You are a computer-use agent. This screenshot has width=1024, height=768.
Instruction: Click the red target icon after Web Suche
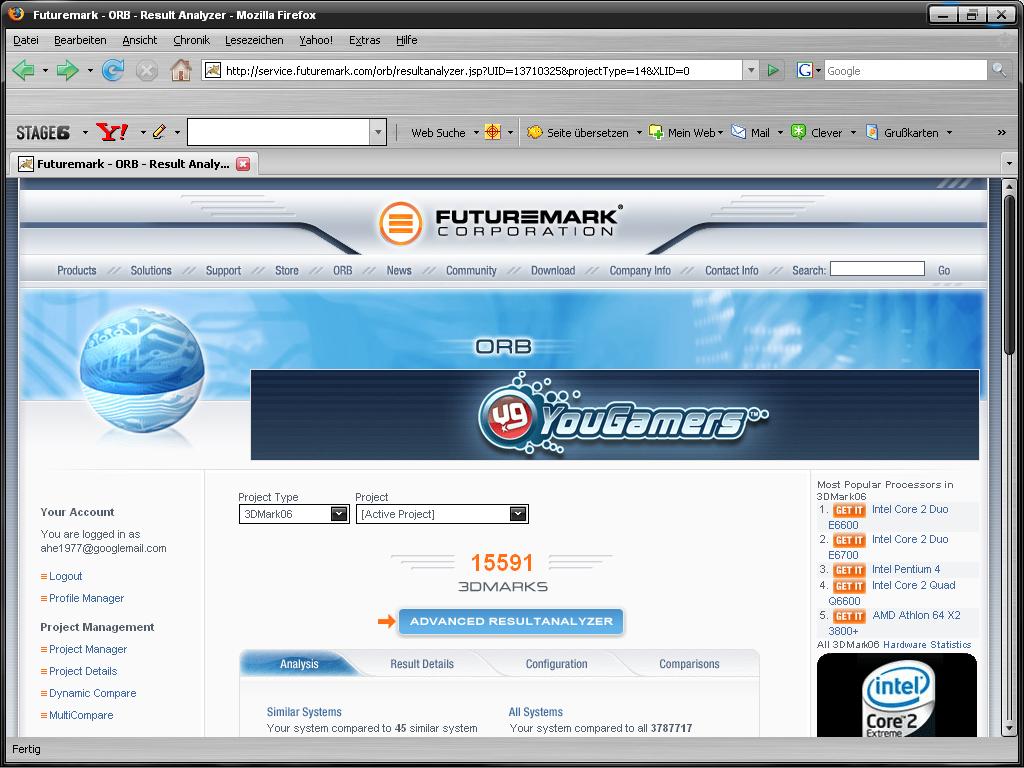(x=492, y=132)
